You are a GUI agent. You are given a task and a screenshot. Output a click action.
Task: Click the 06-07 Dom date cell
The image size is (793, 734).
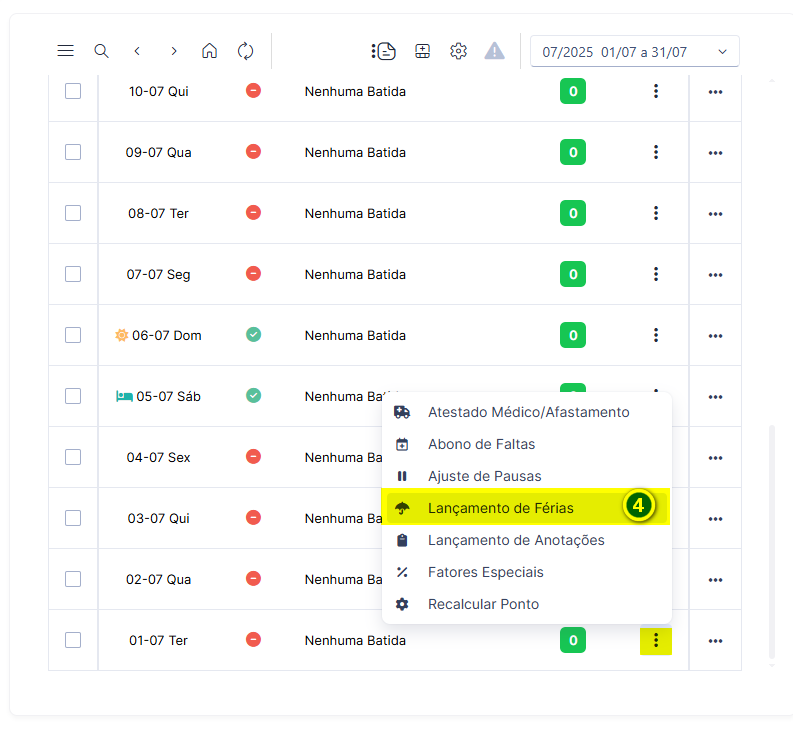[158, 335]
